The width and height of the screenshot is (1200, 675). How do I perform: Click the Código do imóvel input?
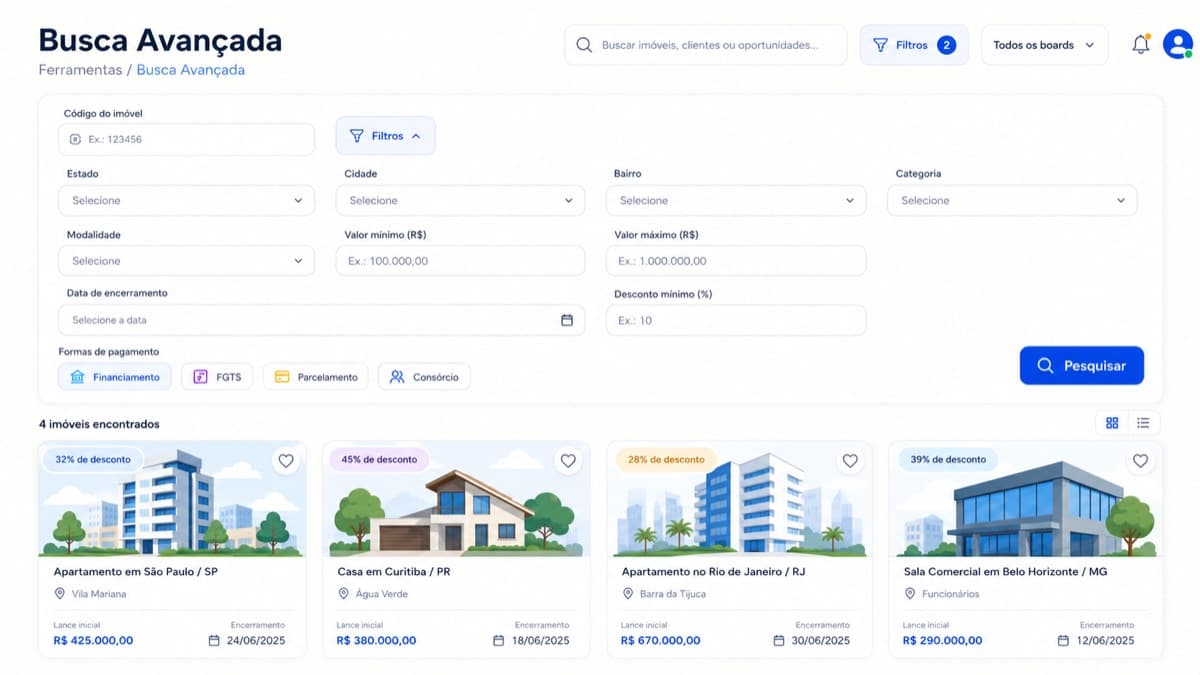point(186,139)
